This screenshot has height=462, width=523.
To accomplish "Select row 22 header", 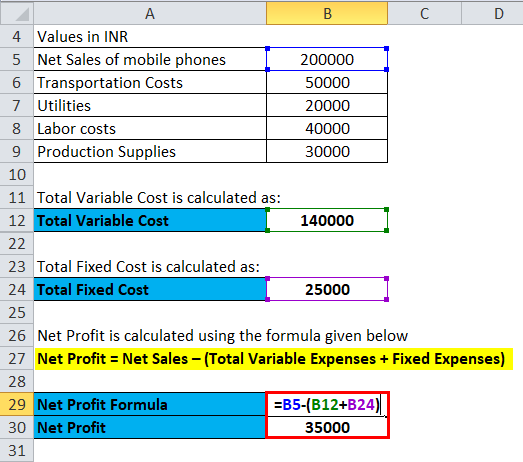I will [17, 244].
